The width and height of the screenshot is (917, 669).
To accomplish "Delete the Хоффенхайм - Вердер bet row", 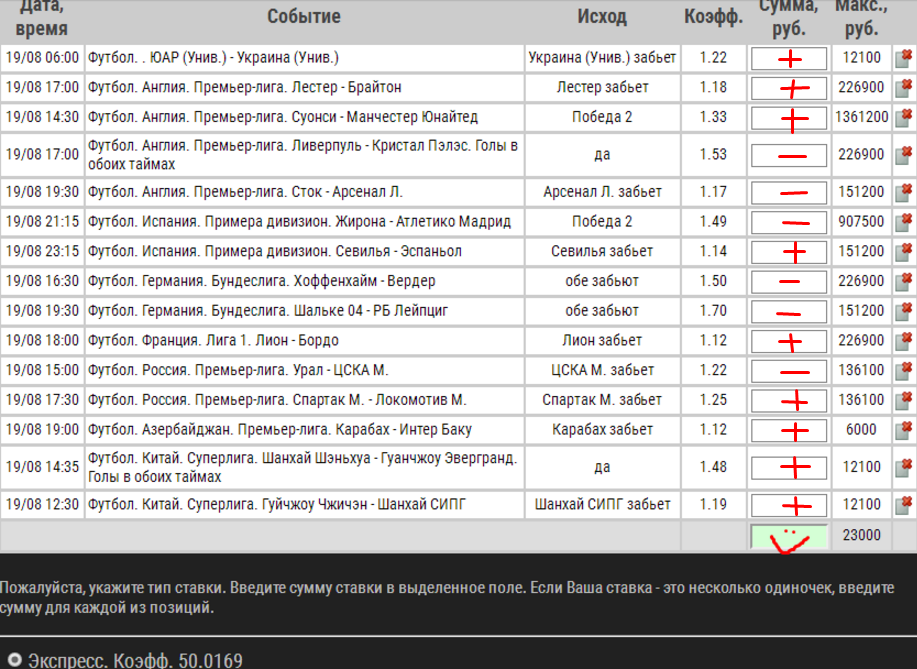I will click(904, 281).
